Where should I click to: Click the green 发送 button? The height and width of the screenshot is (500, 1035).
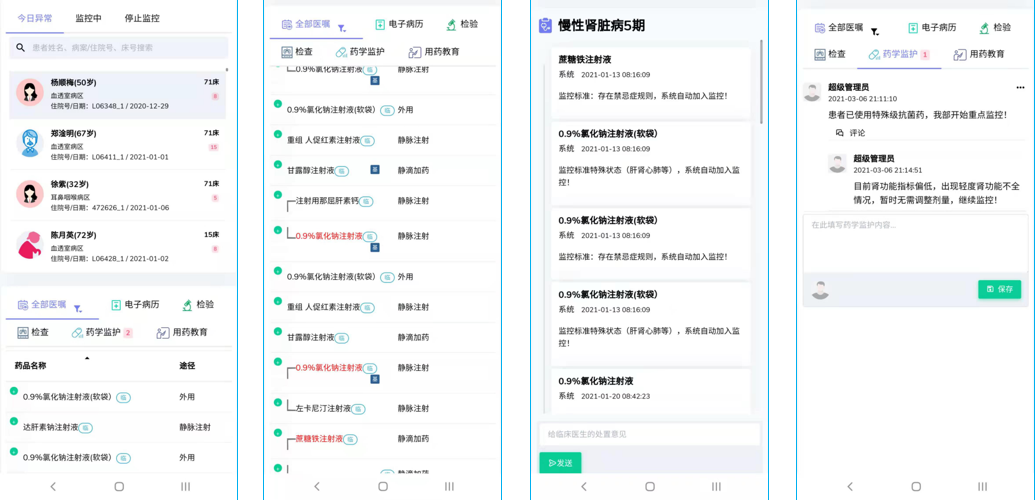(x=560, y=463)
